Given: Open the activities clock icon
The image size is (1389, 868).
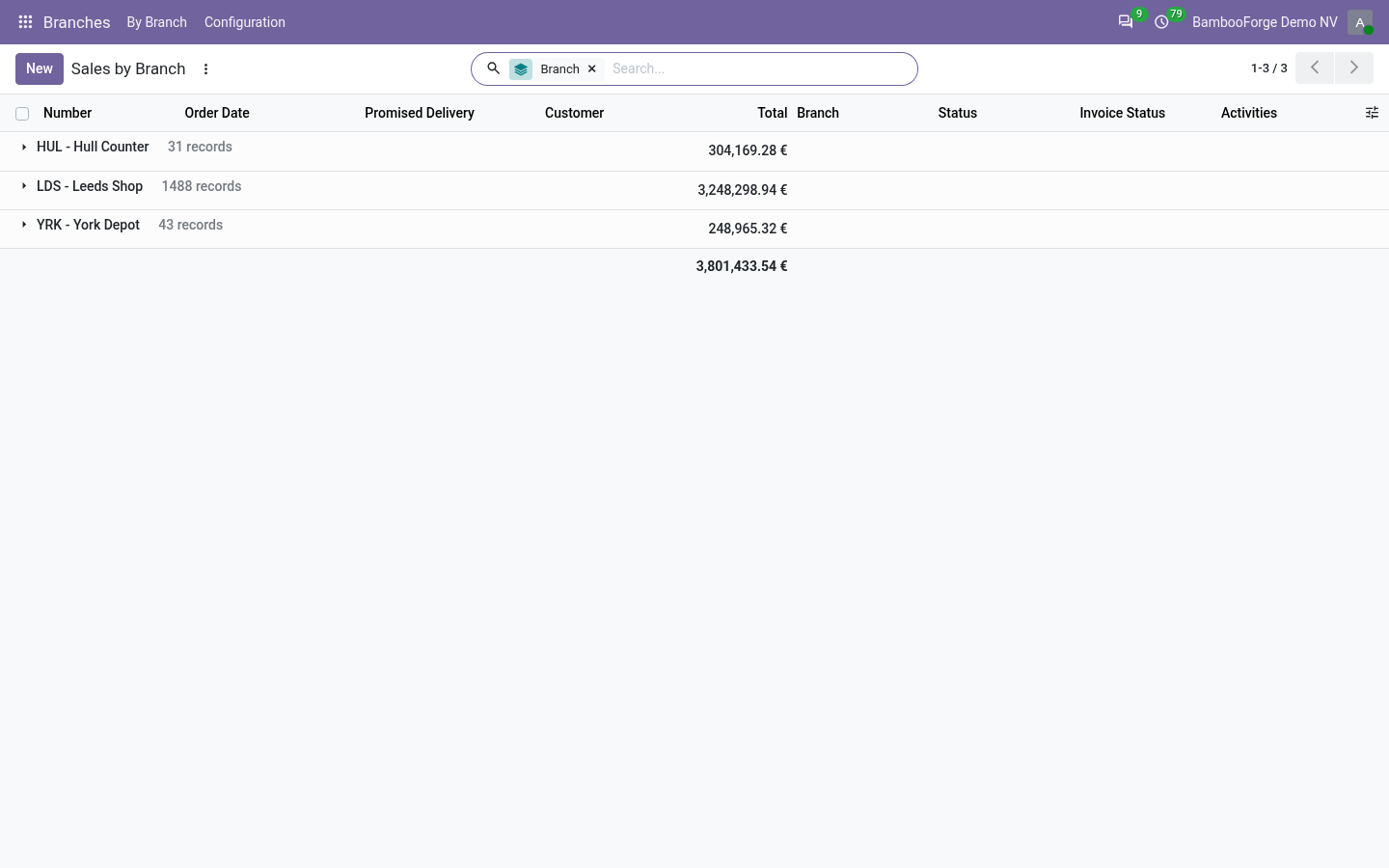Looking at the screenshot, I should point(1161,21).
